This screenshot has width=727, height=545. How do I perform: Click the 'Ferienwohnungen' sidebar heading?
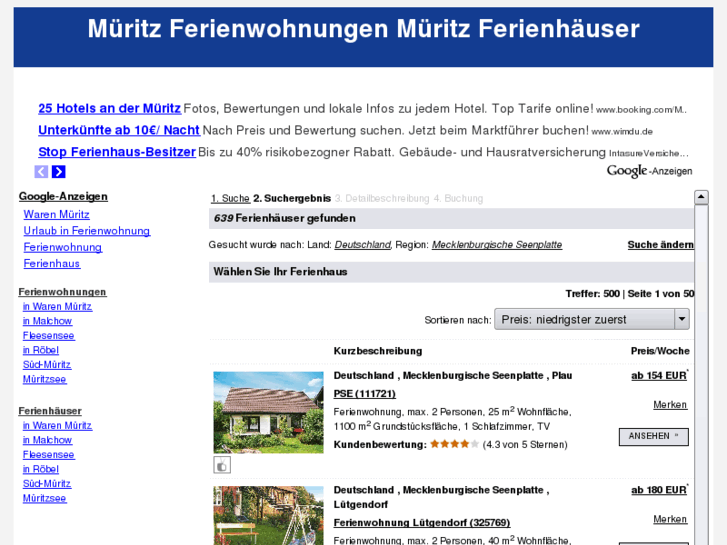coord(62,292)
